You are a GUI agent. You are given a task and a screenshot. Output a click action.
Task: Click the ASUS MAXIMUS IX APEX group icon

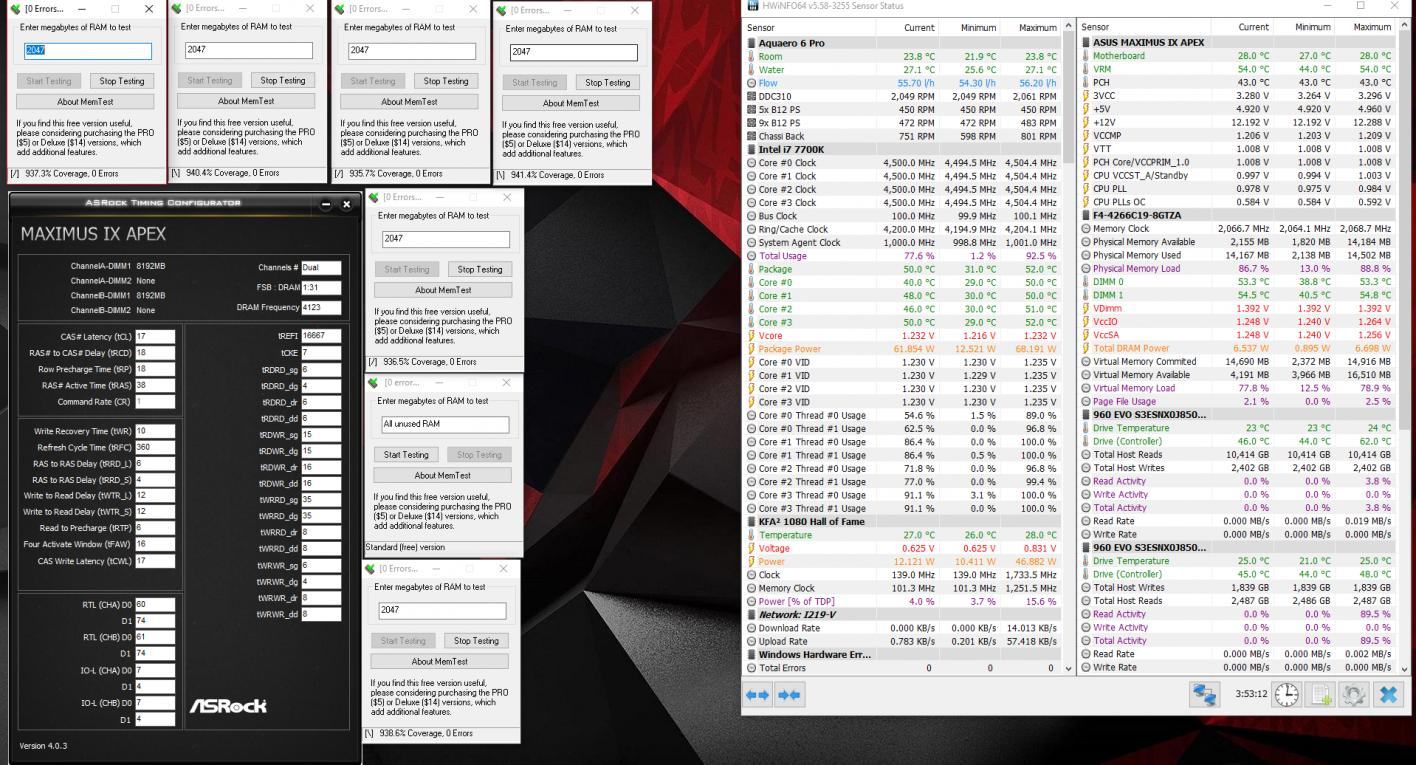(x=1086, y=42)
